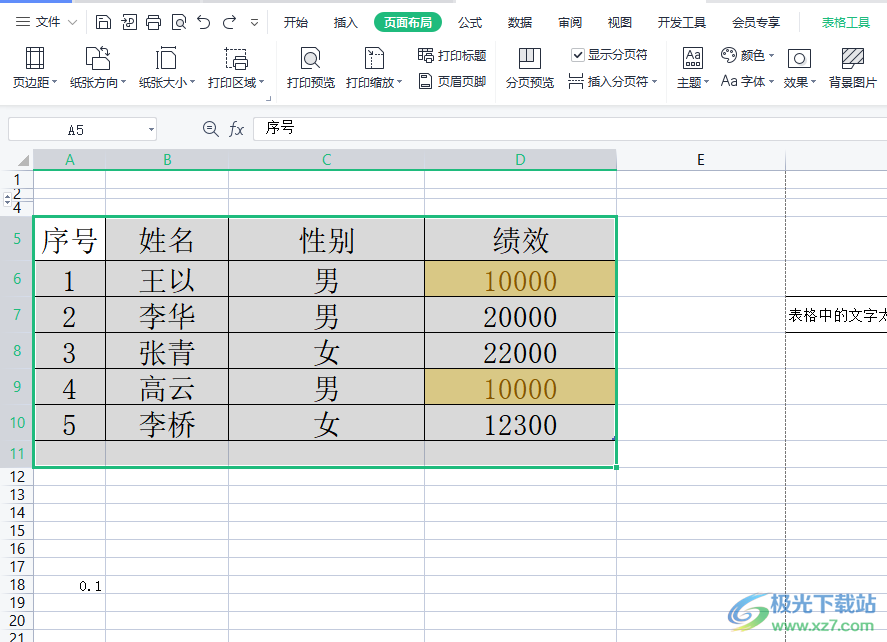Open the 数据 tab
The height and width of the screenshot is (642, 887).
coord(519,23)
